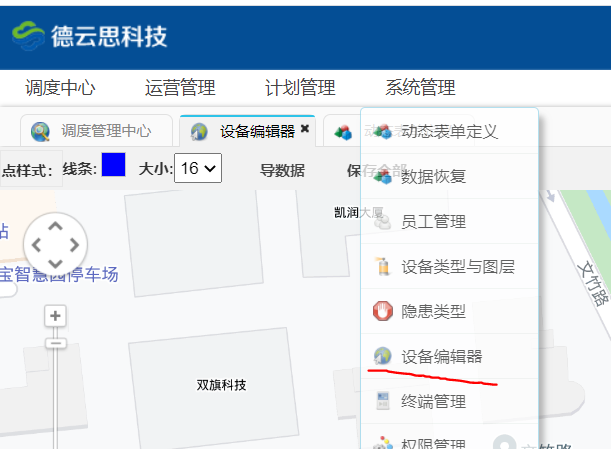611x449 pixels.
Task: Expand the 大小 size dropdown
Action: point(198,168)
